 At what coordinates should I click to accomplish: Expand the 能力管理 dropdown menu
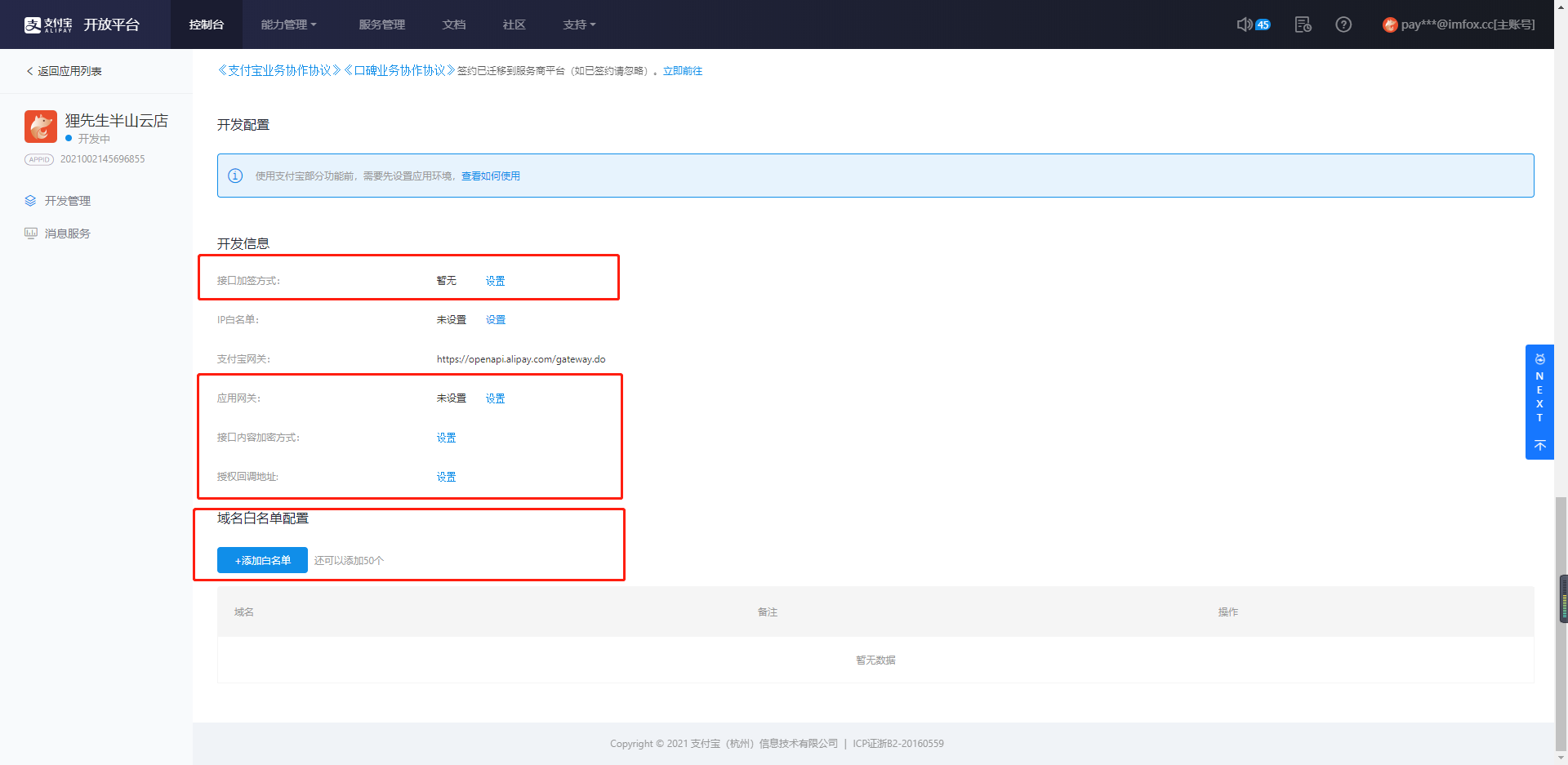tap(288, 24)
